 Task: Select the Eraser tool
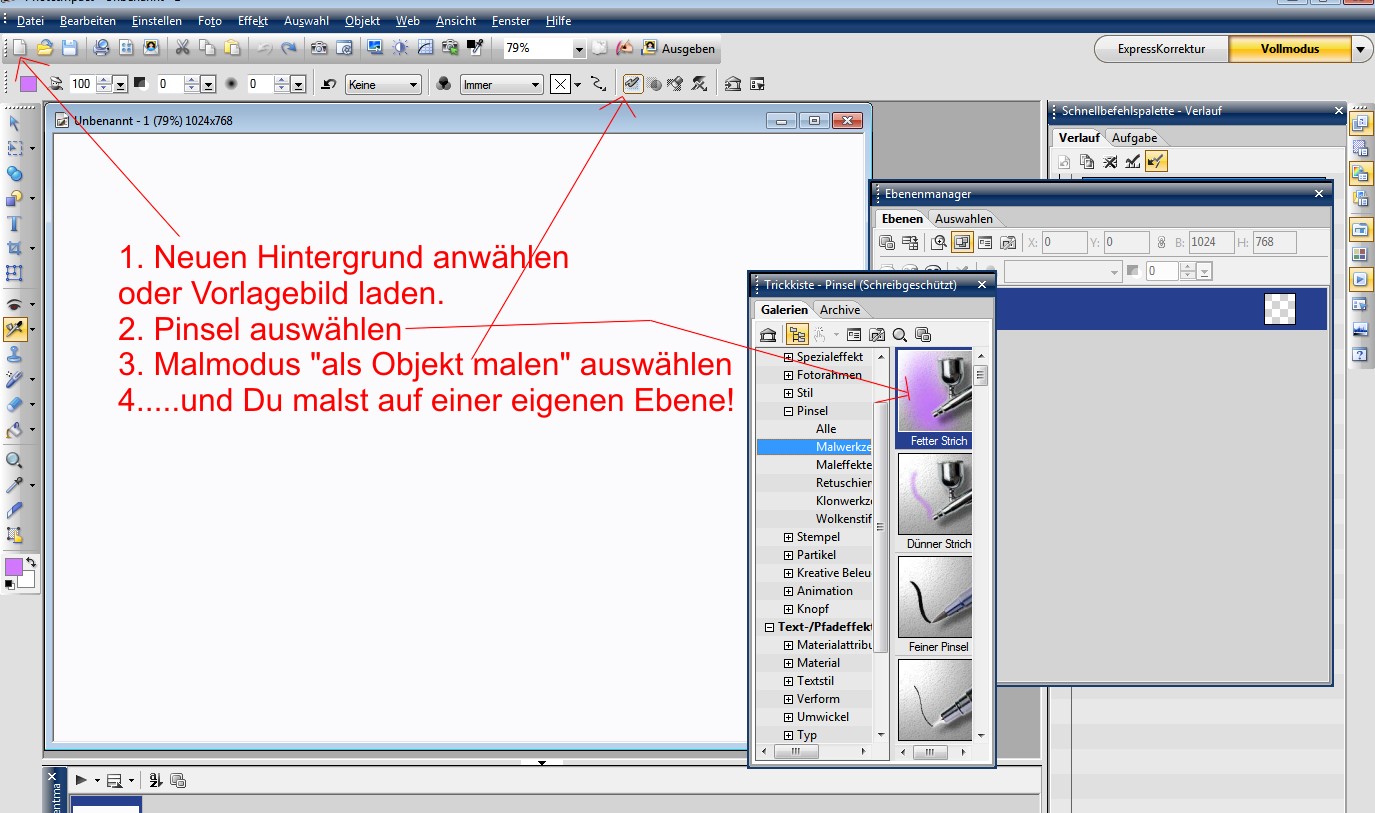14,405
